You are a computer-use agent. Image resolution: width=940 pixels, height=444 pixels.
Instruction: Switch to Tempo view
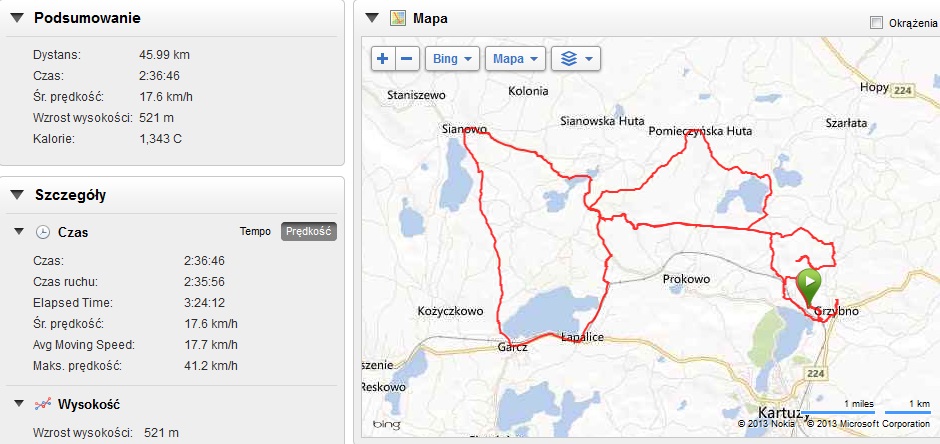tap(255, 231)
